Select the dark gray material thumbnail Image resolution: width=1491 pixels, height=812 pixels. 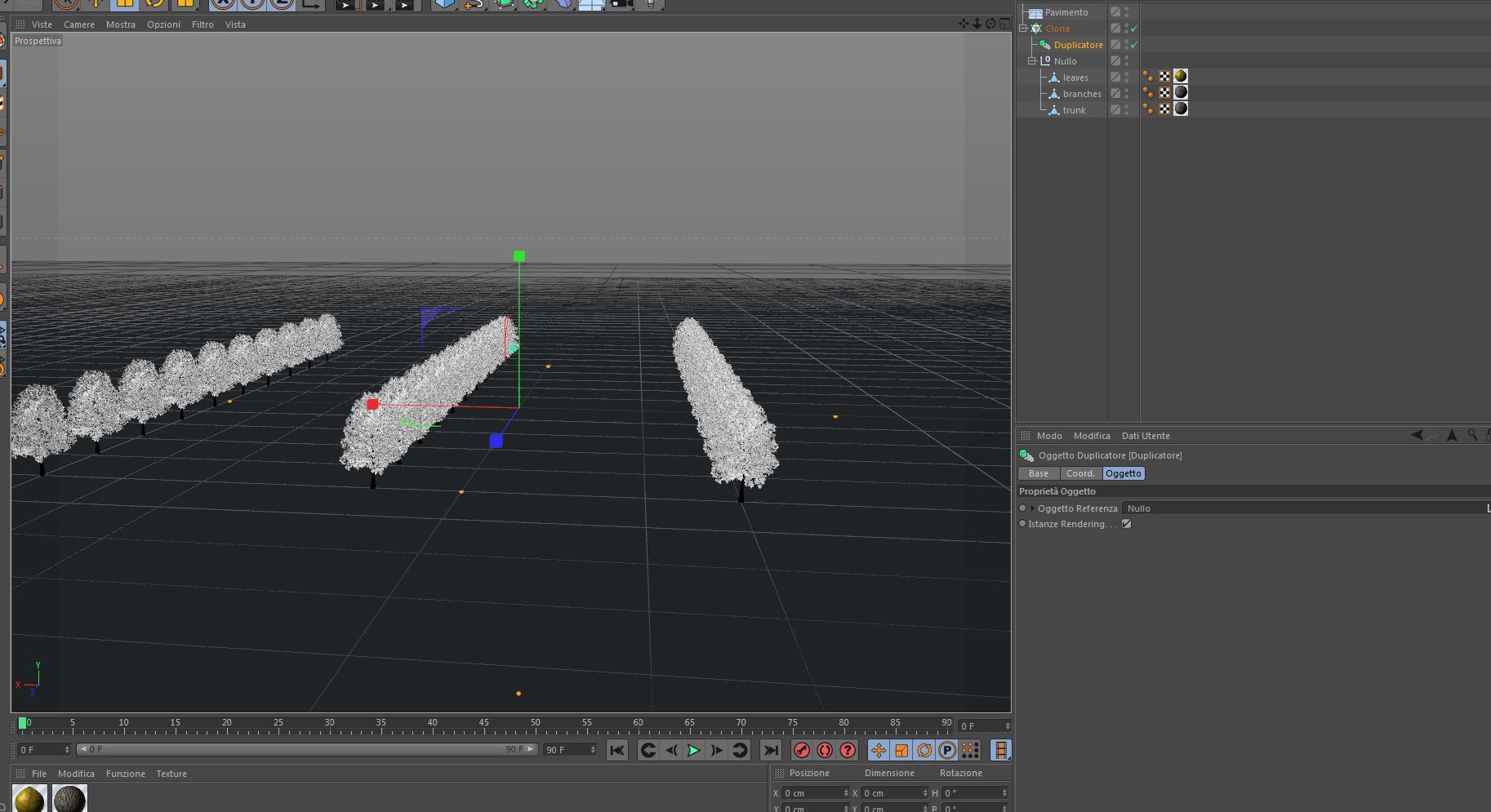69,799
